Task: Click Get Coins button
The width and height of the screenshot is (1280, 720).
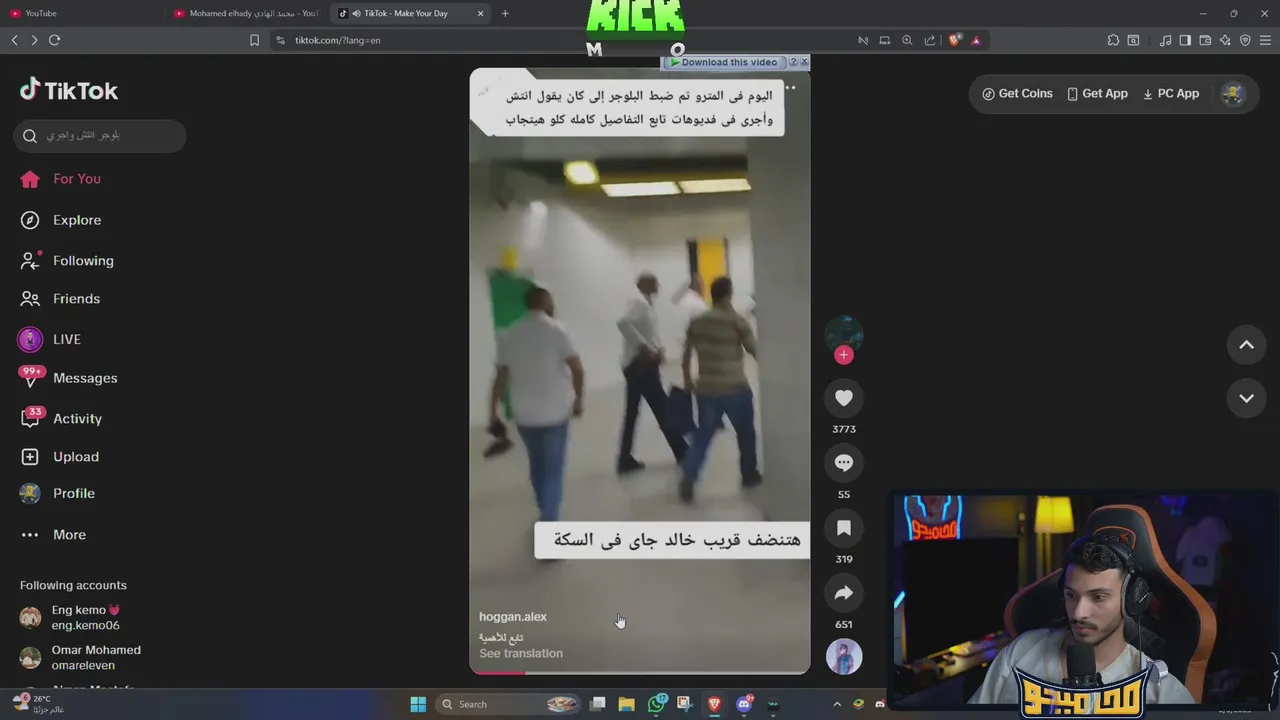Action: (x=1017, y=94)
